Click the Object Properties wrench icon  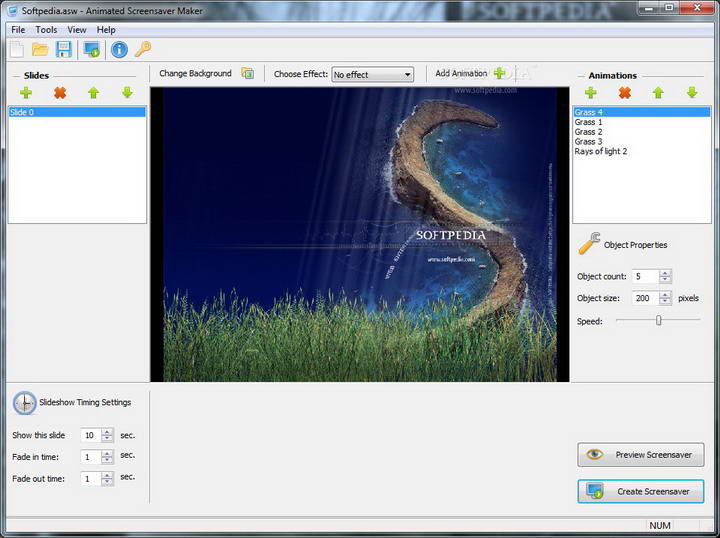pos(590,243)
